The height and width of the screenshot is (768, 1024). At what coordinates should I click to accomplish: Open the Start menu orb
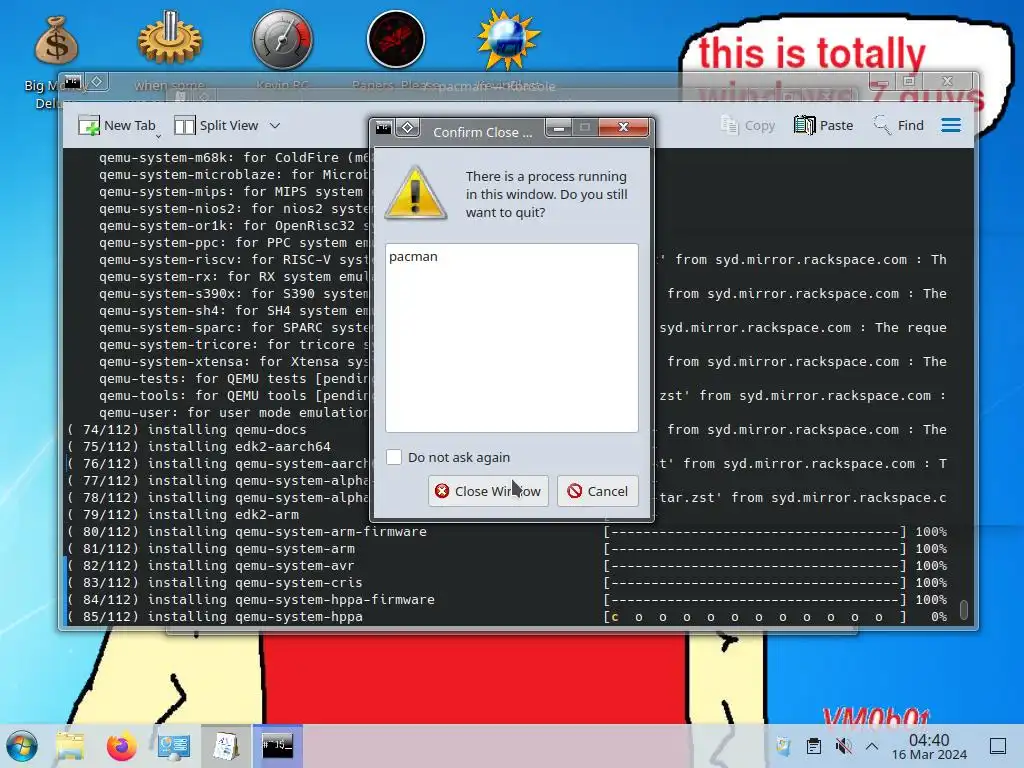[22, 746]
